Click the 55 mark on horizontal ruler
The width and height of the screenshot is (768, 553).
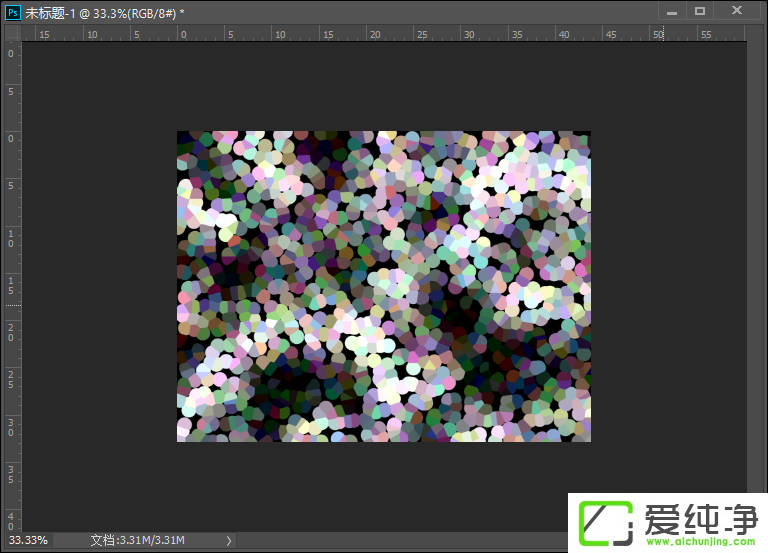click(x=705, y=34)
